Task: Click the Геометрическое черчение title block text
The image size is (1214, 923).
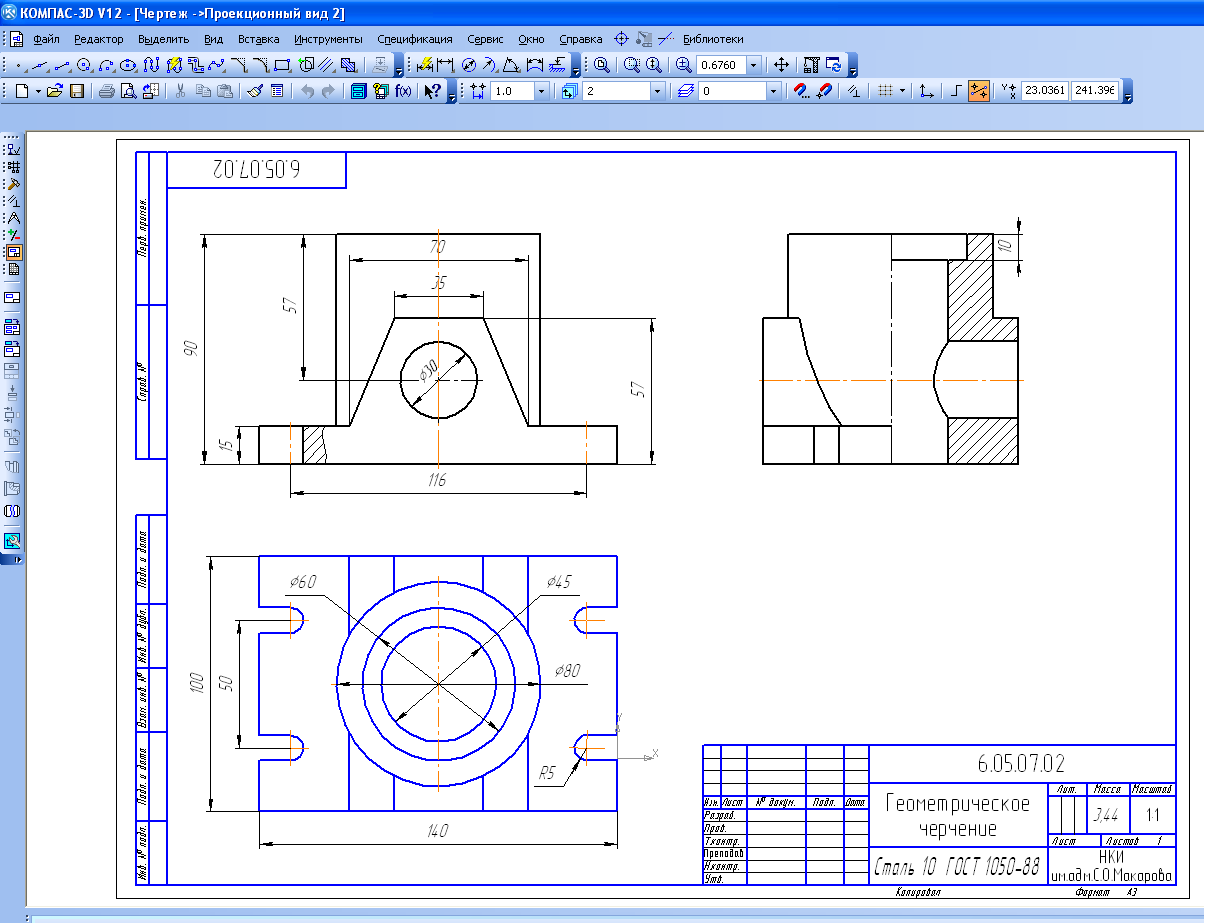Action: 957,815
